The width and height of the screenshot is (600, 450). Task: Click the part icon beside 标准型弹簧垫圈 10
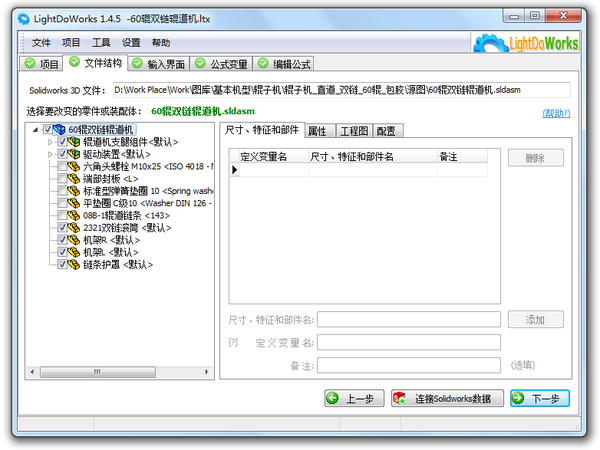coord(74,191)
